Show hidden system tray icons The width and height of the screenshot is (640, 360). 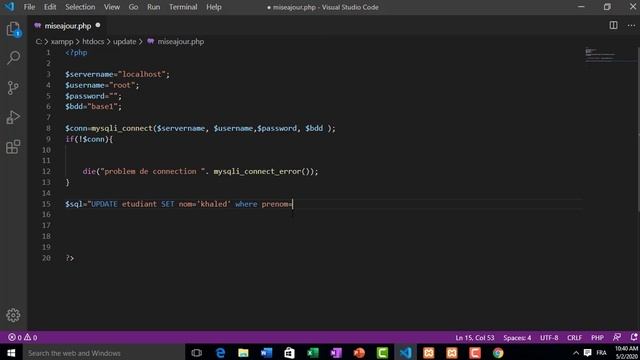pos(576,353)
